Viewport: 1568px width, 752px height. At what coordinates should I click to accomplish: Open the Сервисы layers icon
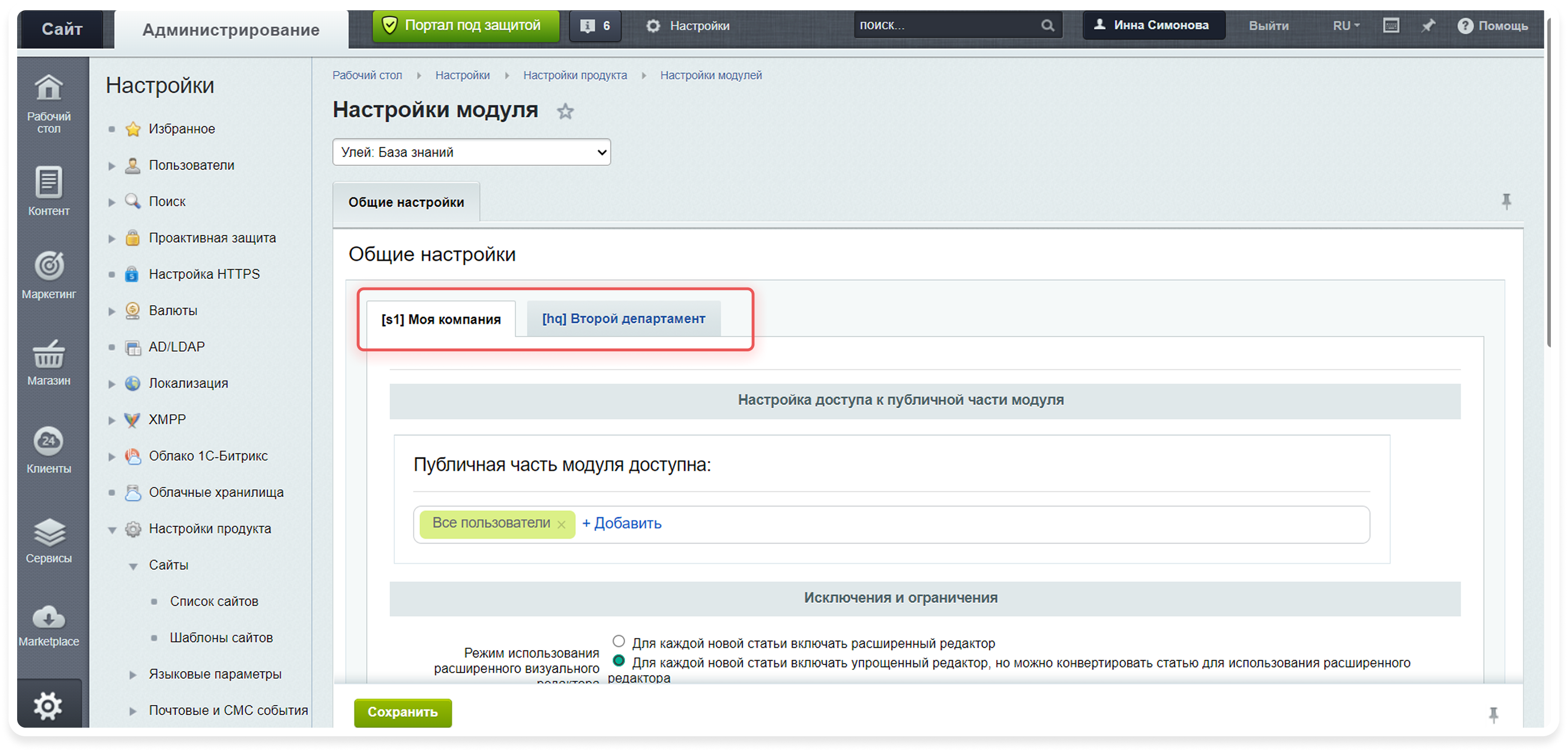pyautogui.click(x=49, y=532)
